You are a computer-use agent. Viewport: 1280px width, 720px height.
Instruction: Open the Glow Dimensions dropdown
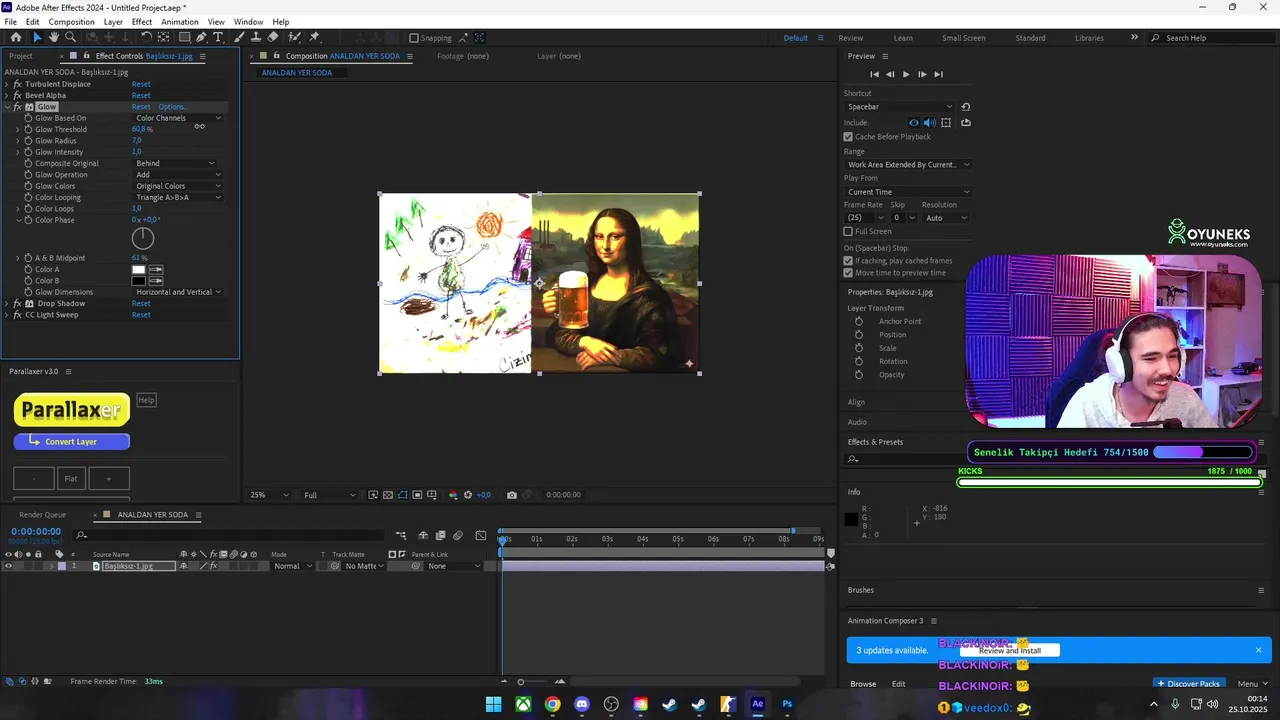coord(178,292)
